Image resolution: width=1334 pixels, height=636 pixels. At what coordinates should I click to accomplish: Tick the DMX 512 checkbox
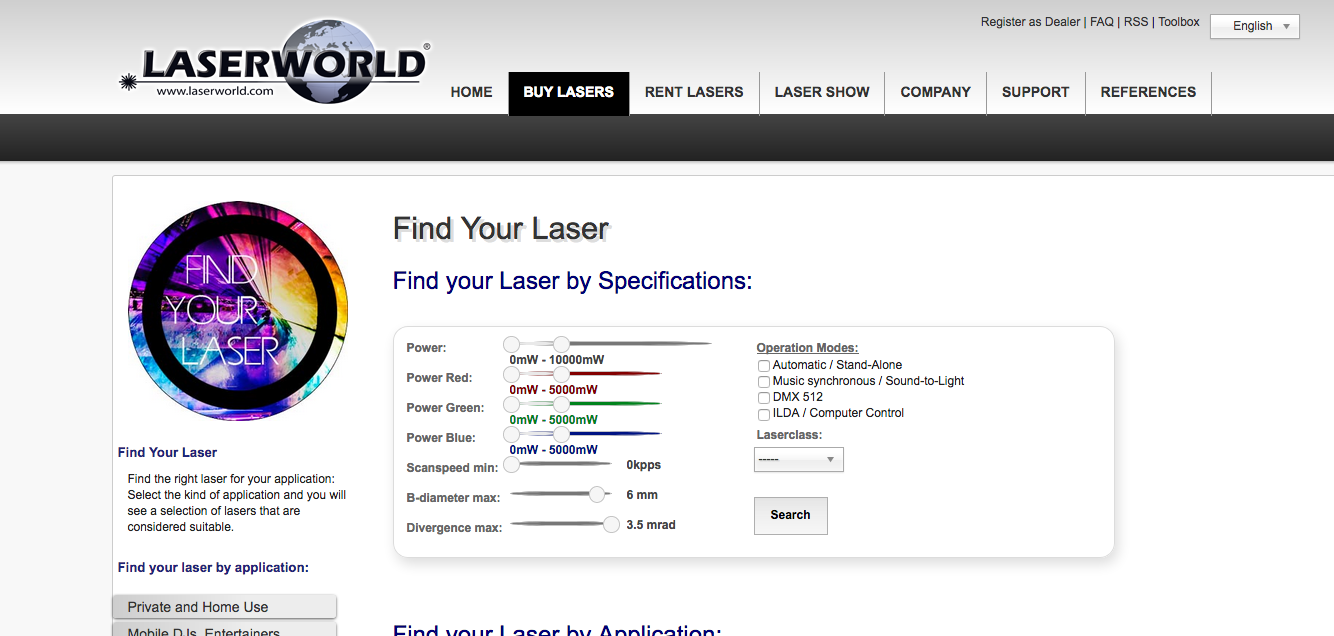pyautogui.click(x=764, y=398)
